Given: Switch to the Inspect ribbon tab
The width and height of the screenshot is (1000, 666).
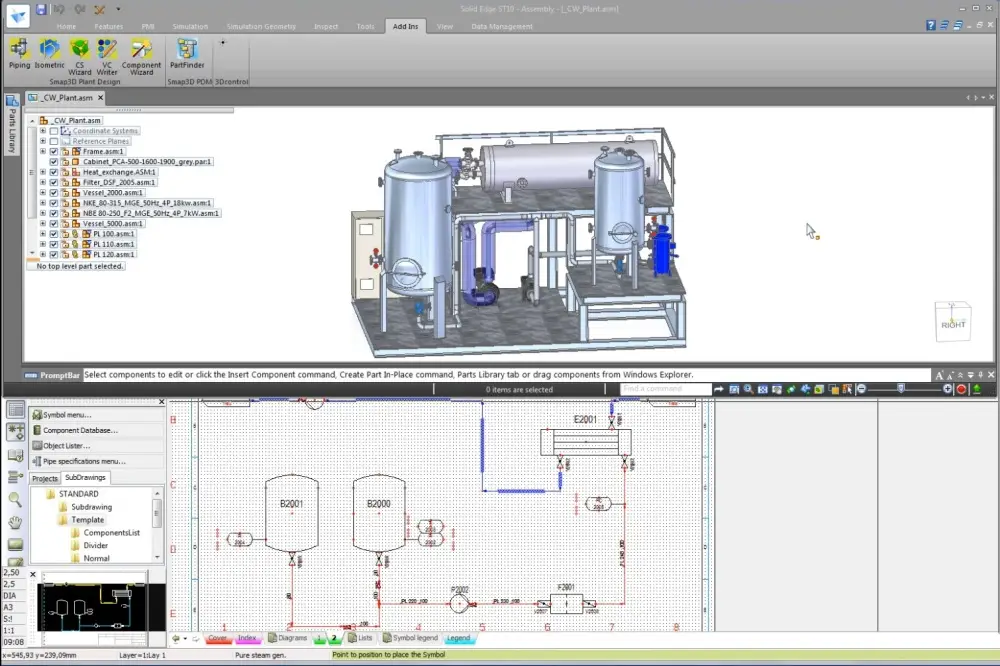Looking at the screenshot, I should coord(326,26).
